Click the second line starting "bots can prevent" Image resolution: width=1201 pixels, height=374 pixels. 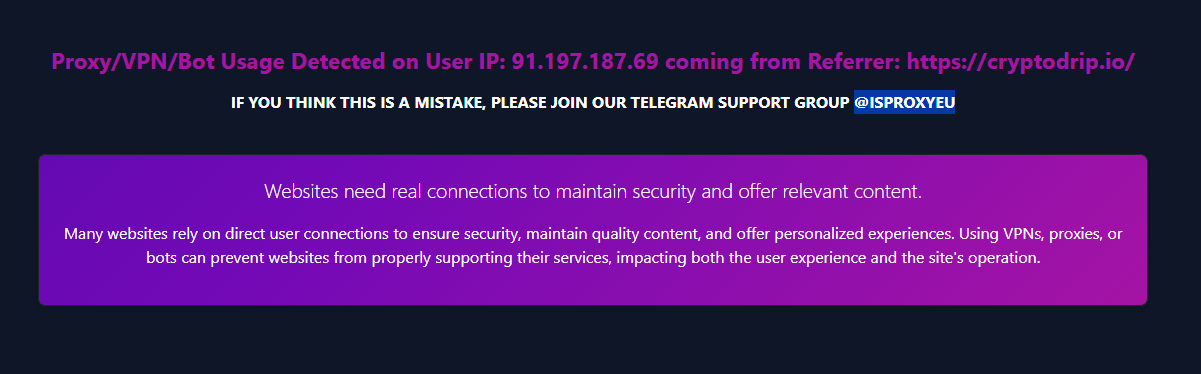[593, 258]
